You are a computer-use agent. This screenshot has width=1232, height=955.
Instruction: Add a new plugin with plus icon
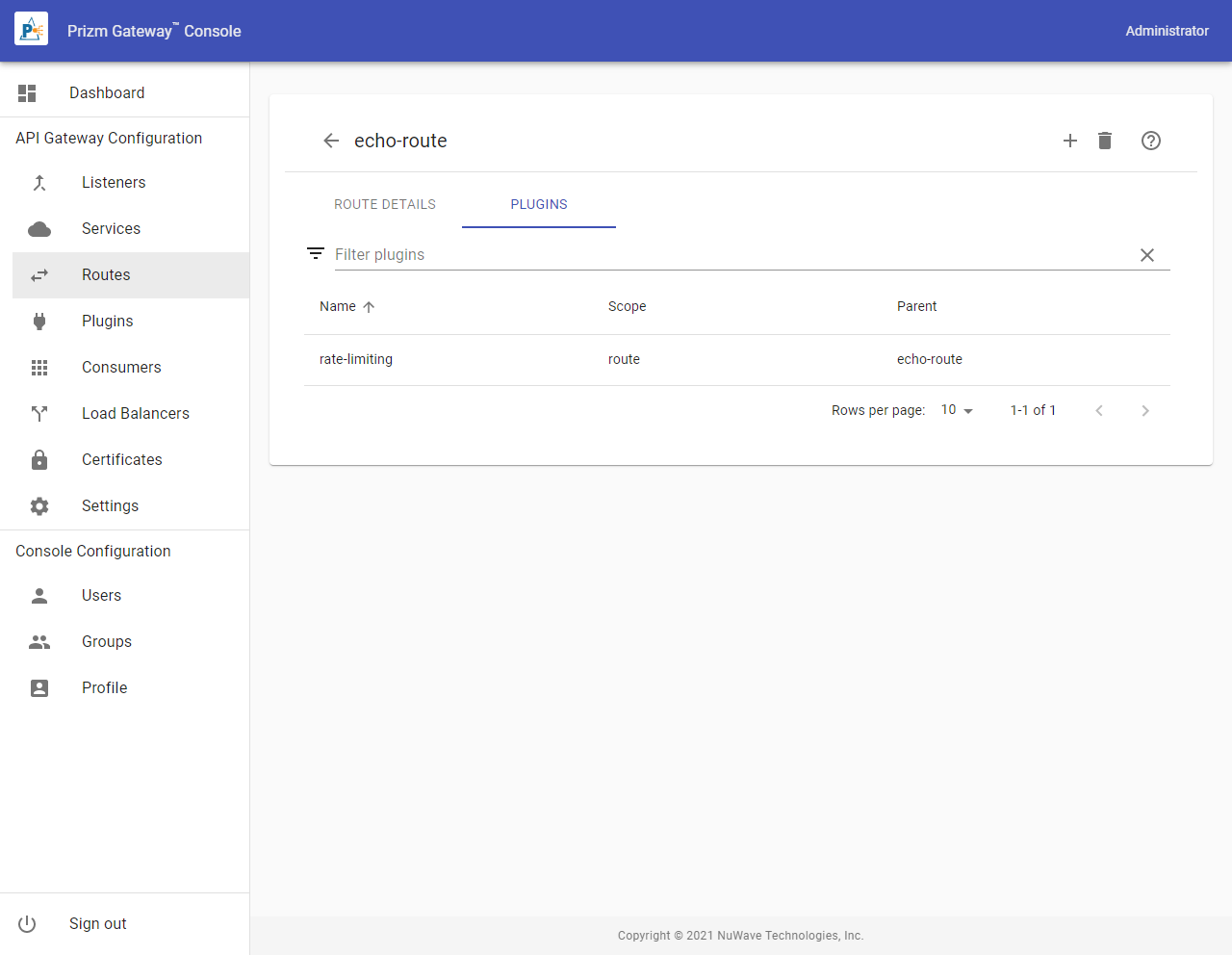1069,141
